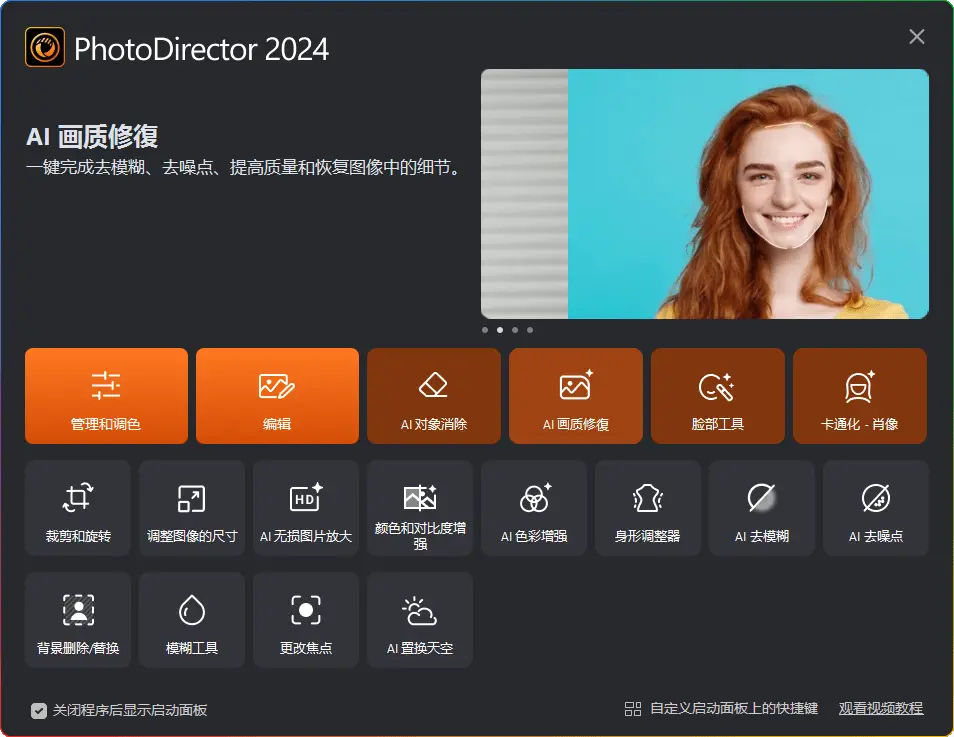Screen dimensions: 954x737
Task: Open 裁剪和旋转 crop and rotate
Action: click(78, 508)
